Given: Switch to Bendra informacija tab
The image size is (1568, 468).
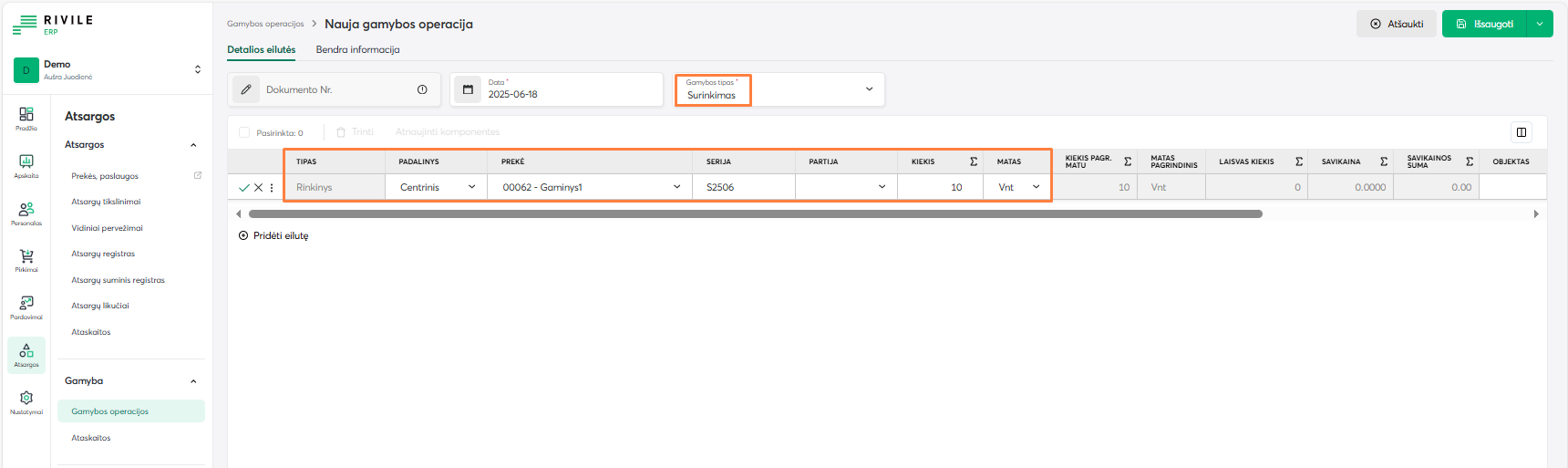Looking at the screenshot, I should [357, 50].
